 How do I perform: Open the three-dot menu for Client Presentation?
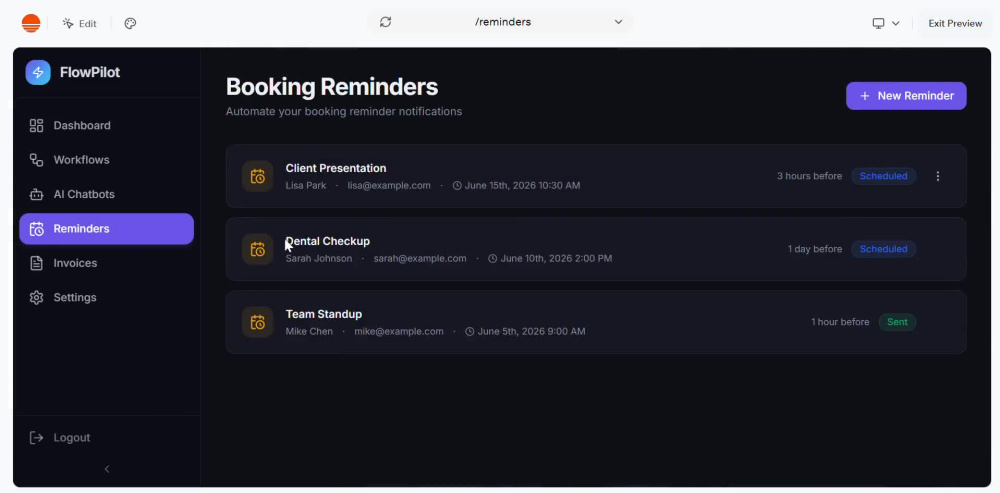tap(938, 176)
